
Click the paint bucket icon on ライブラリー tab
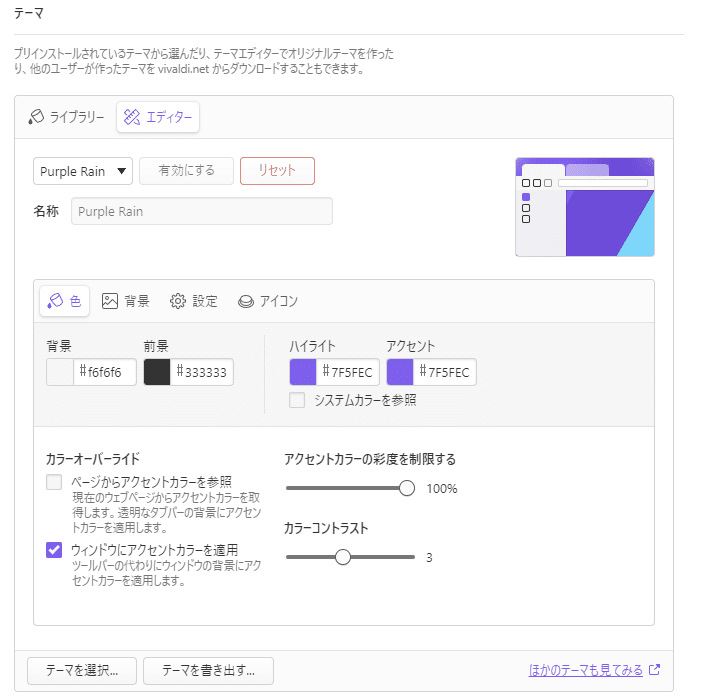(36, 117)
